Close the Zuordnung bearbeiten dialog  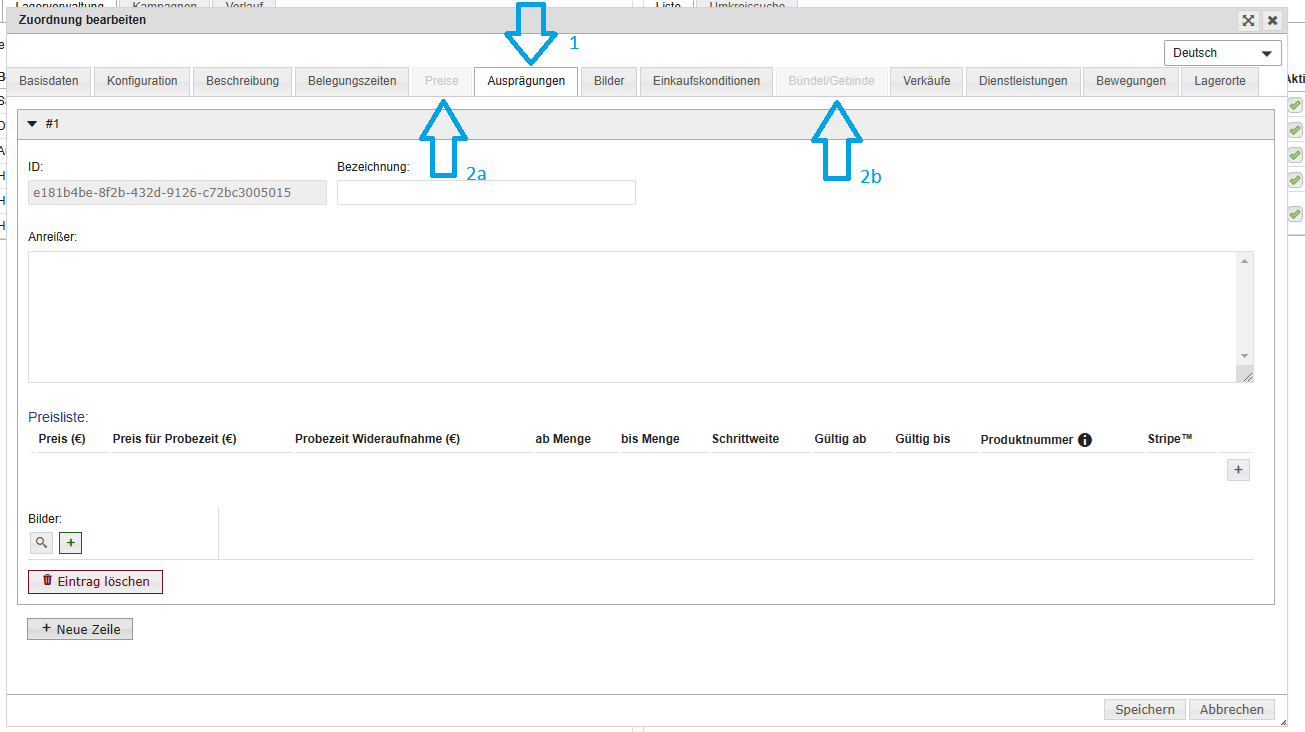1272,20
